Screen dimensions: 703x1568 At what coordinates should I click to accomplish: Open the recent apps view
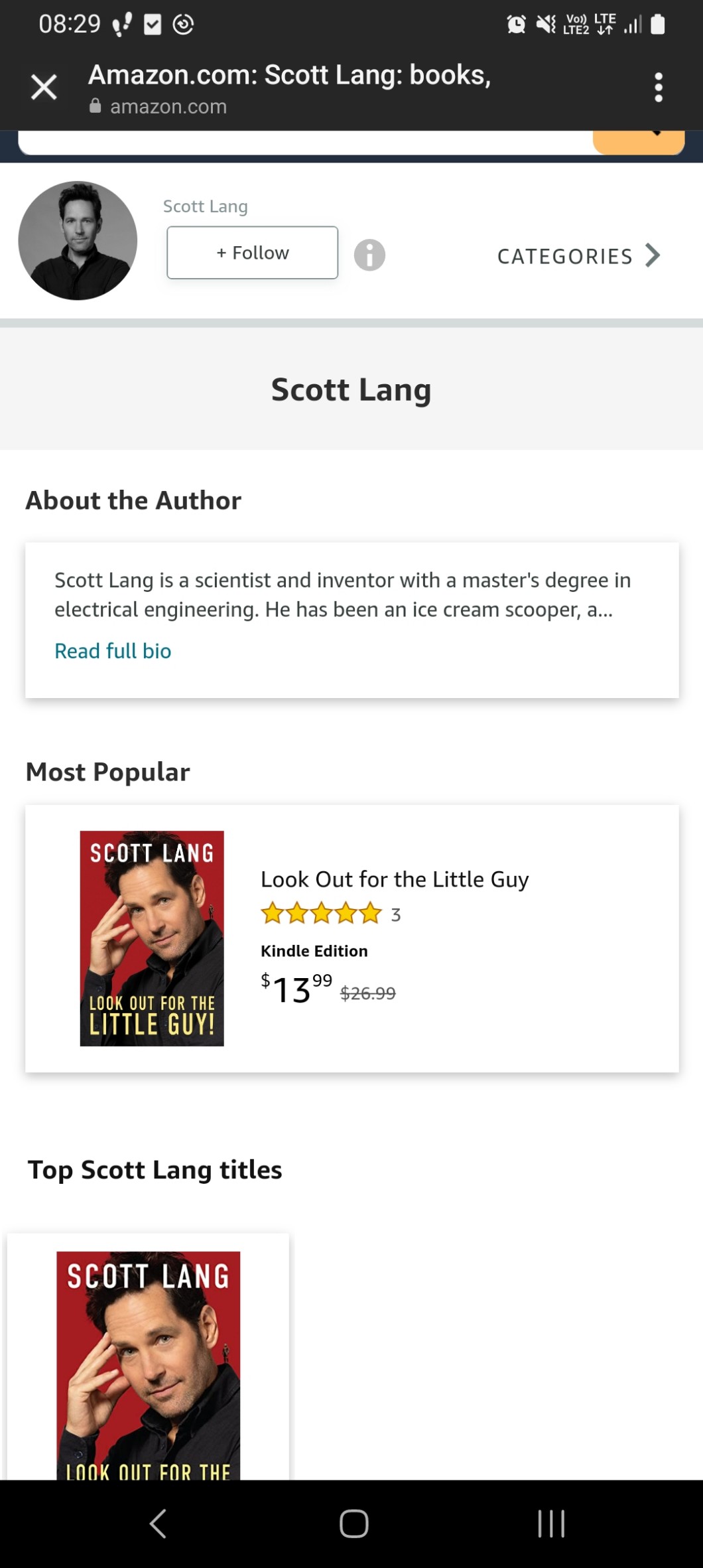click(x=550, y=1523)
